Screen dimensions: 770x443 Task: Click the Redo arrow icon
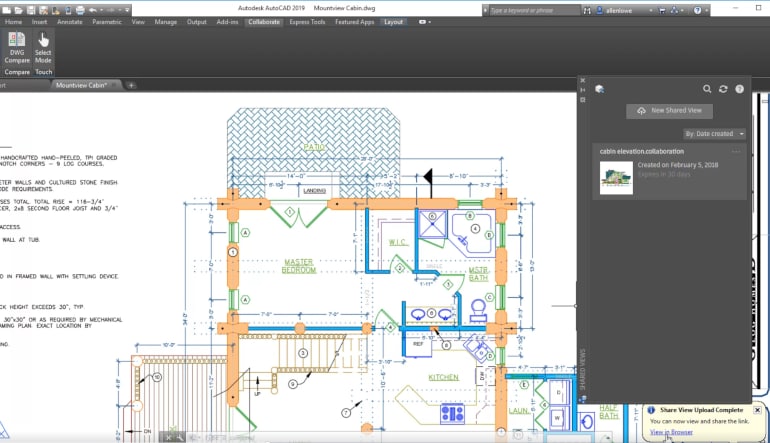(110, 10)
